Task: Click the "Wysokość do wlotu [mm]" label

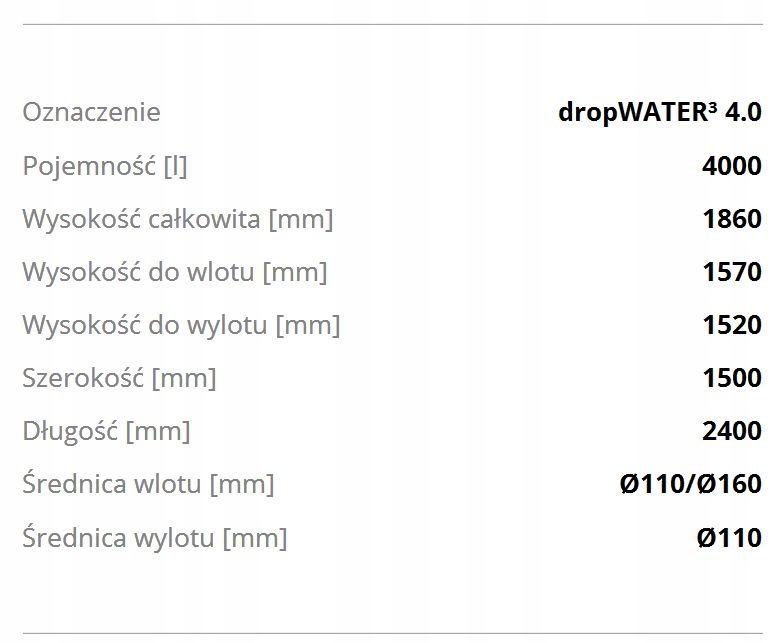Action: point(174,271)
